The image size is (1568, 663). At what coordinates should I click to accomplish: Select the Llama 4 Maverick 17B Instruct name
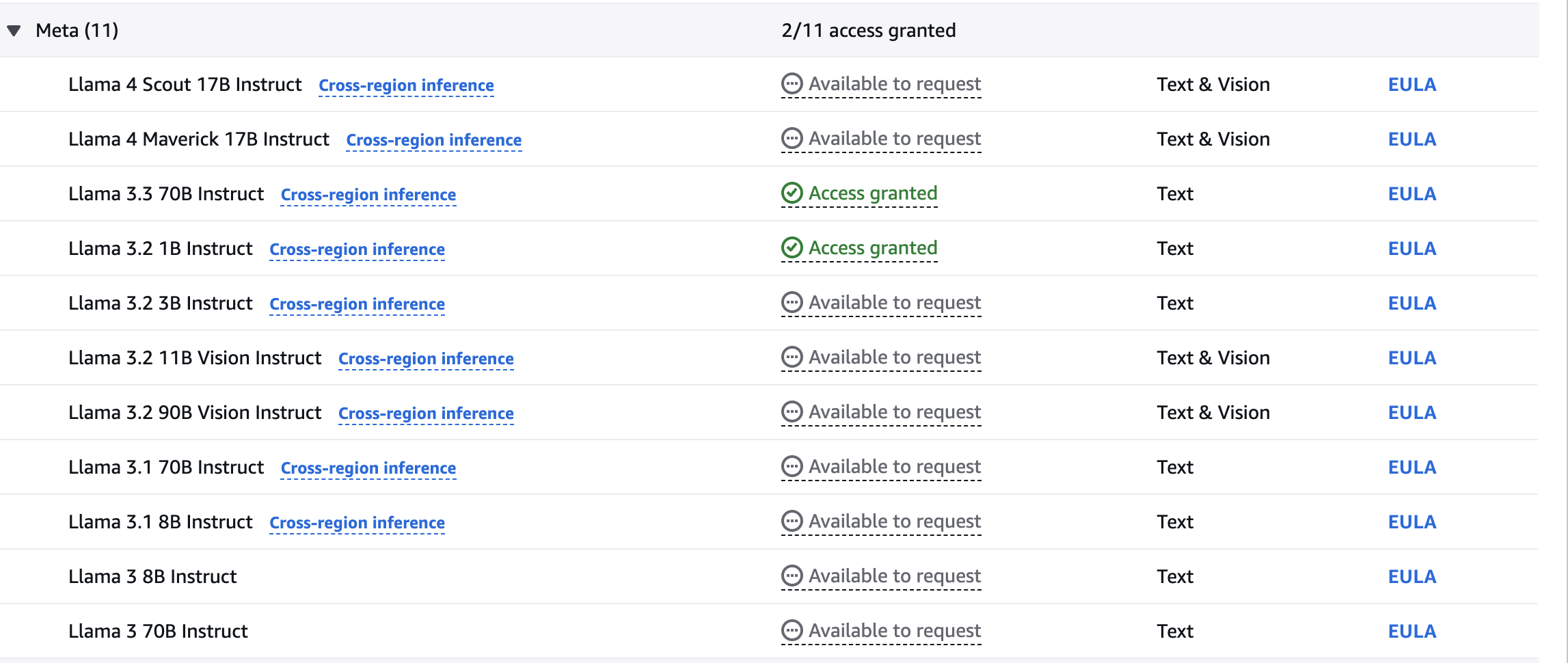coord(199,139)
